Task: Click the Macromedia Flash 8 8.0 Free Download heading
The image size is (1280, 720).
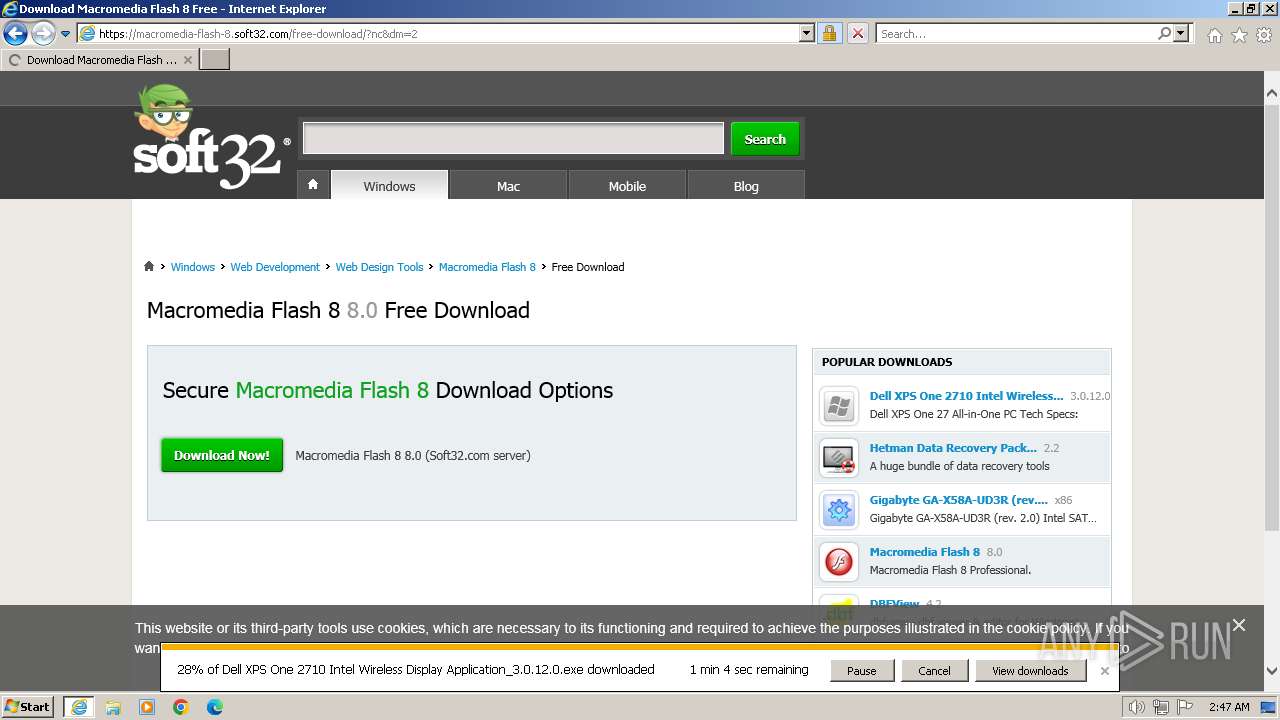Action: 338,310
